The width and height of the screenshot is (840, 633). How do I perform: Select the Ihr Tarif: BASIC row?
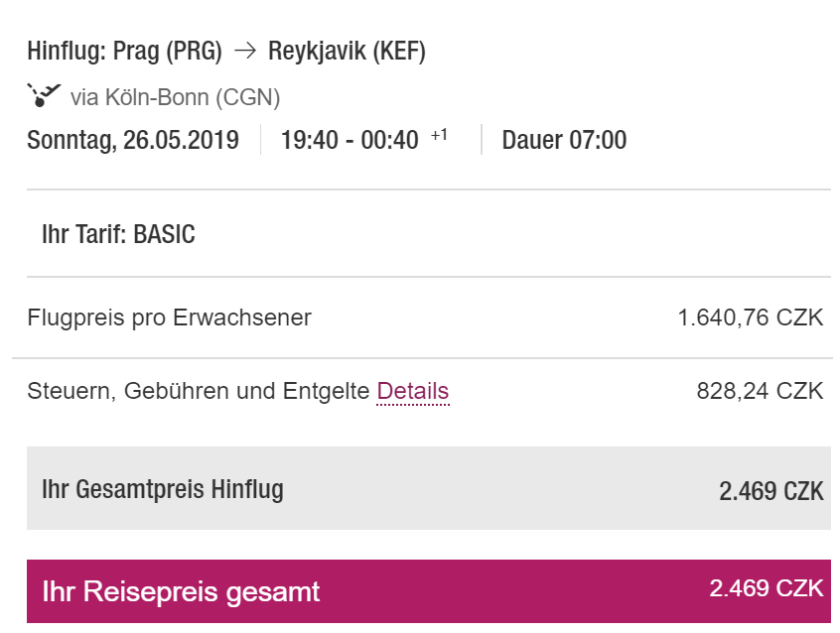[118, 235]
